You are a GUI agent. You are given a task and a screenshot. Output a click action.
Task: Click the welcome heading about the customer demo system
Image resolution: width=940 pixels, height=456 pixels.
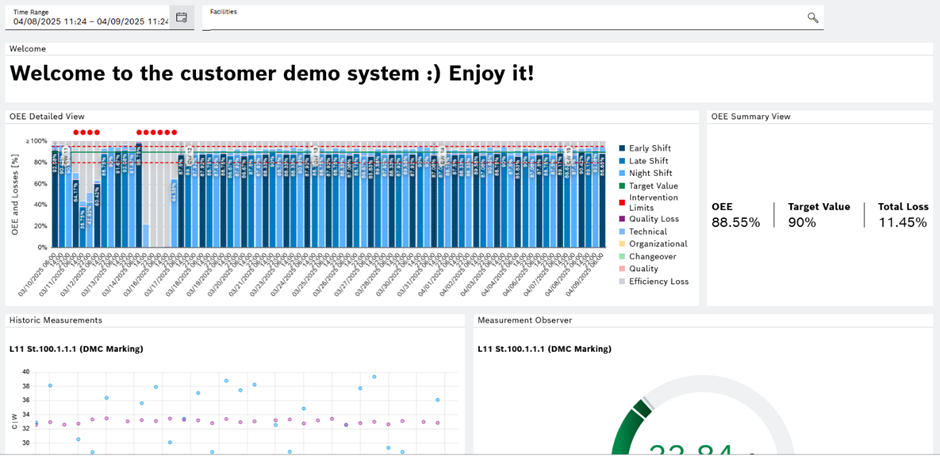click(271, 73)
